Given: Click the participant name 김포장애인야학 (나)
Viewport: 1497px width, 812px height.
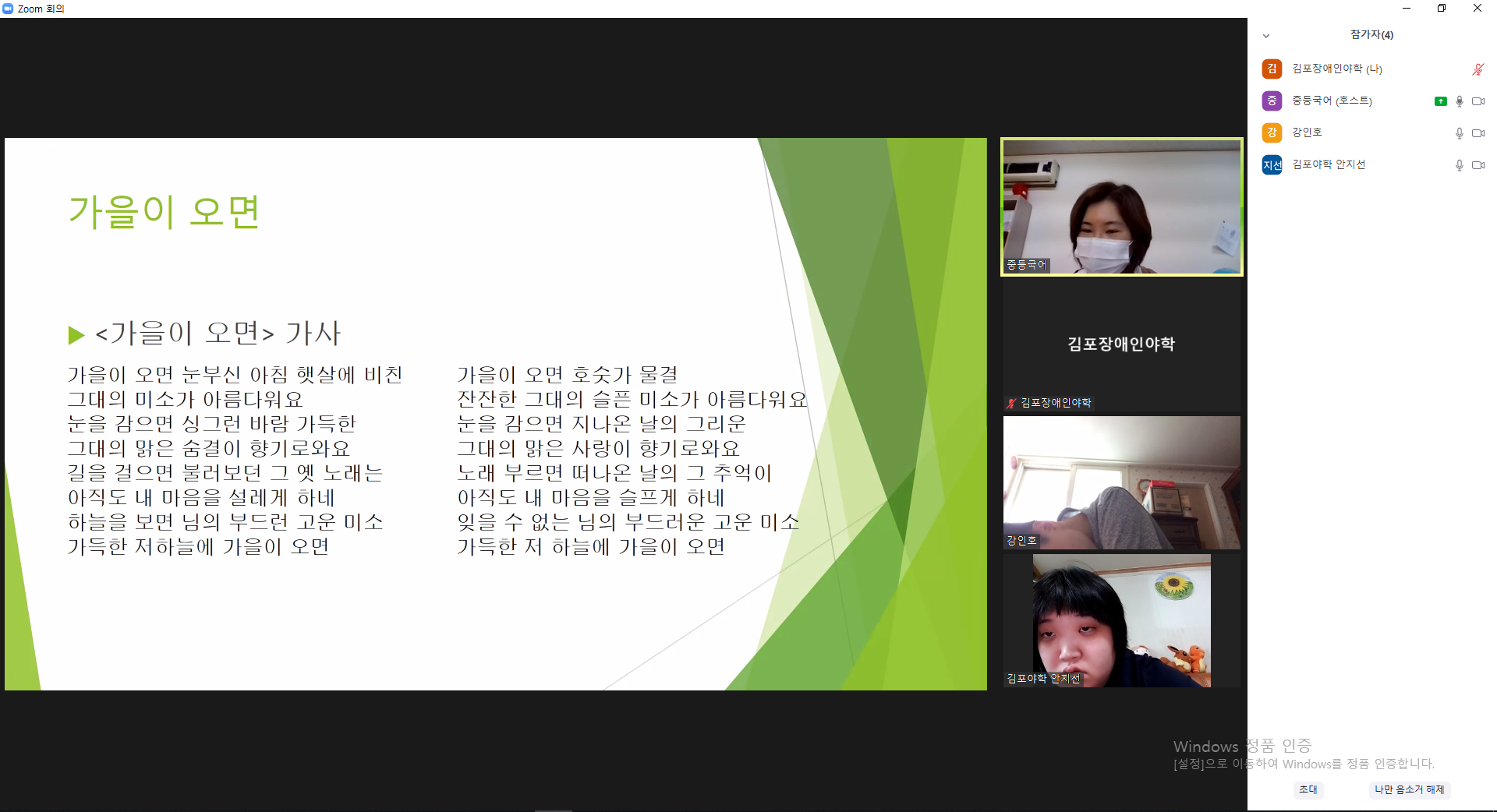Looking at the screenshot, I should [1337, 69].
